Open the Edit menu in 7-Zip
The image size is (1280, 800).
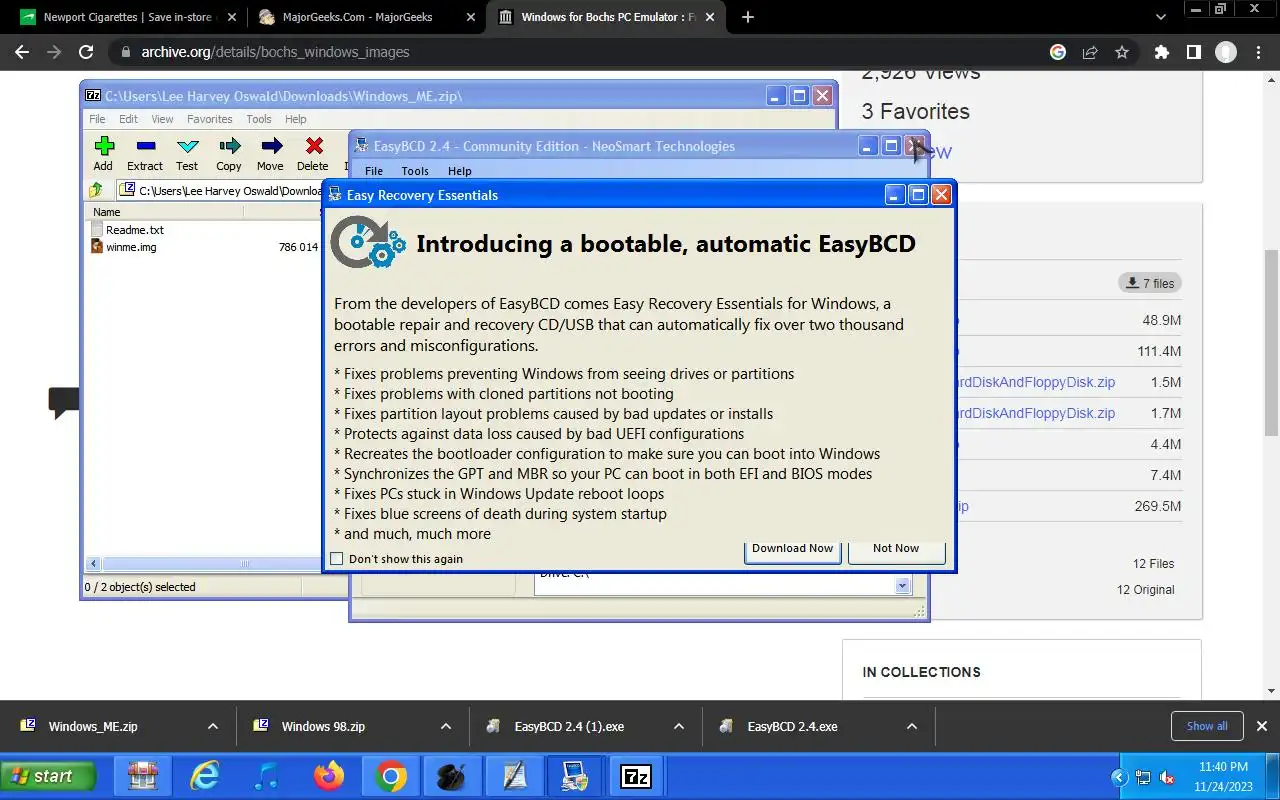point(129,119)
